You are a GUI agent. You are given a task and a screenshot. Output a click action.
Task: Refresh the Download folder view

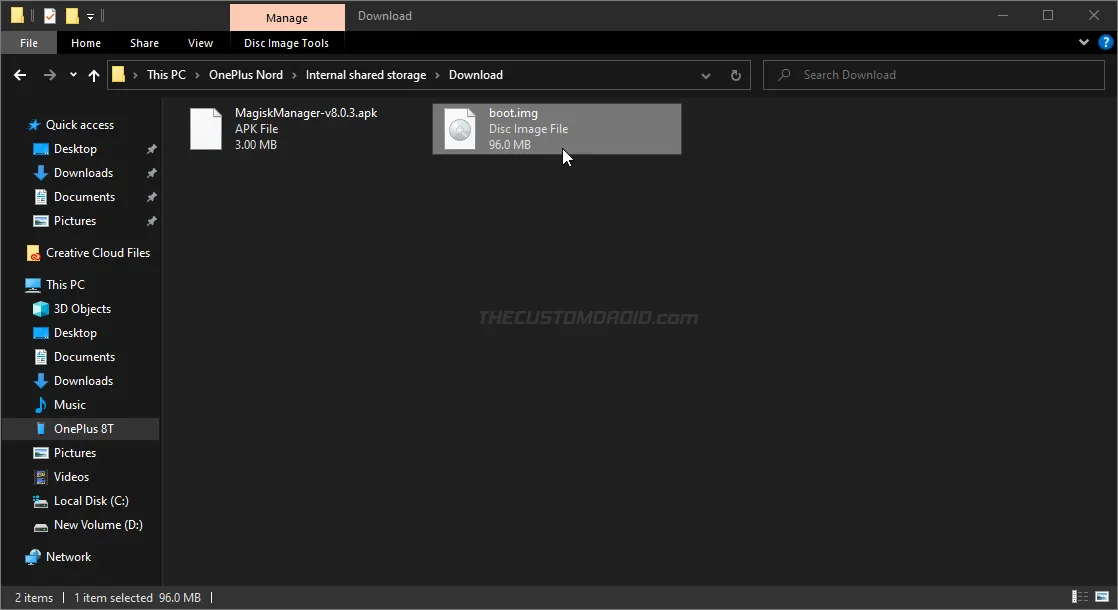pyautogui.click(x=736, y=75)
